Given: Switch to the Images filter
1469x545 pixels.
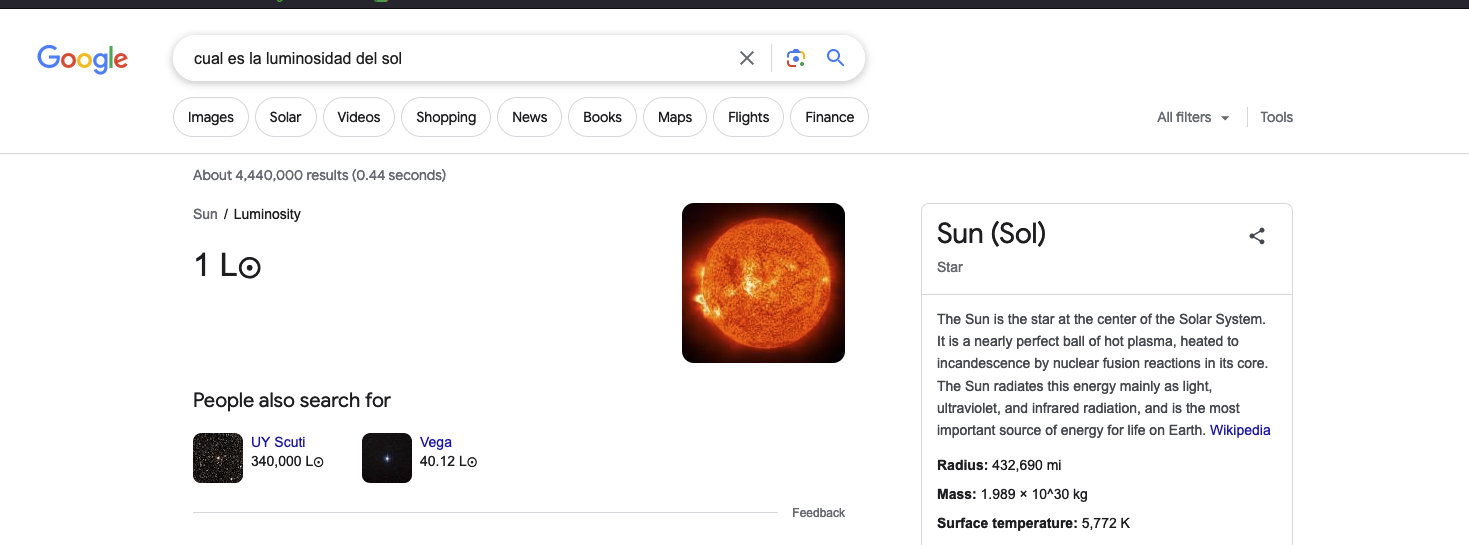Looking at the screenshot, I should click(211, 117).
